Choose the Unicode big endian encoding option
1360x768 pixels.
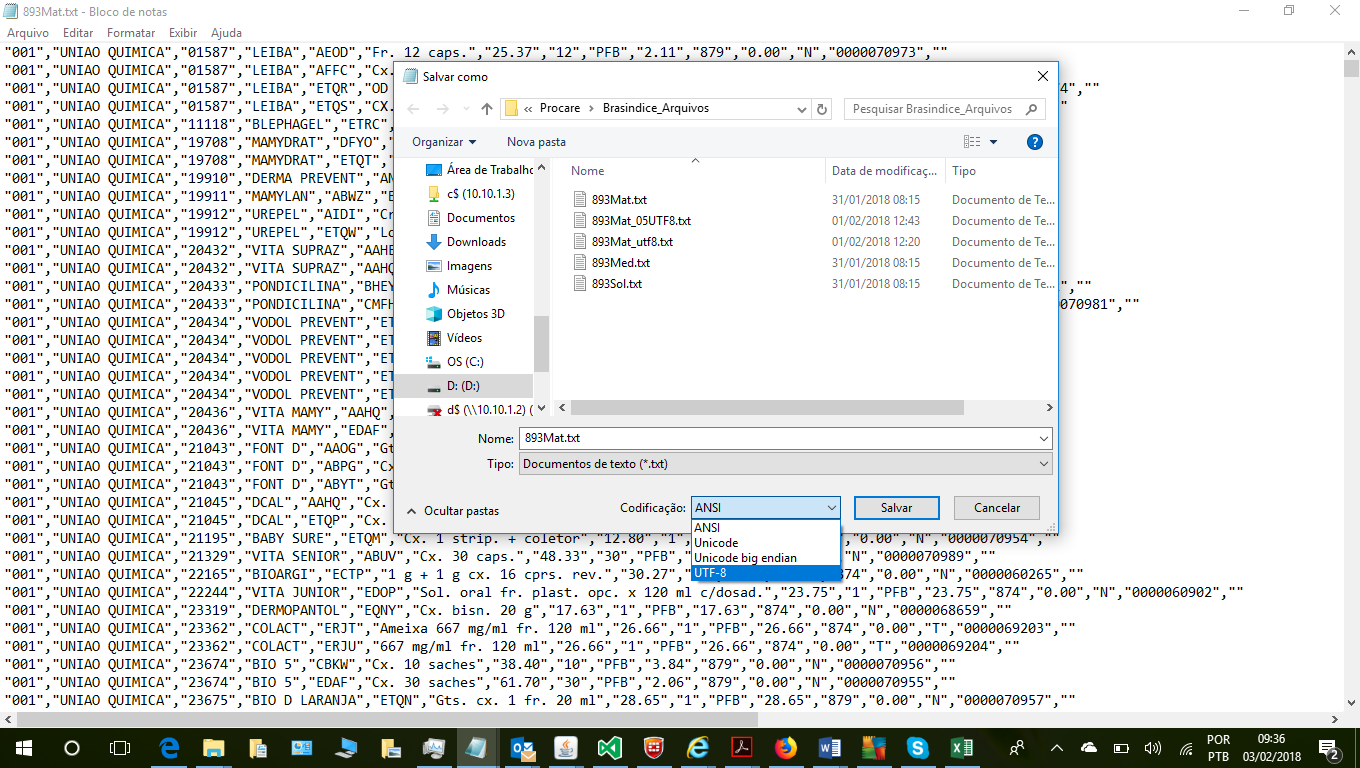coord(766,558)
